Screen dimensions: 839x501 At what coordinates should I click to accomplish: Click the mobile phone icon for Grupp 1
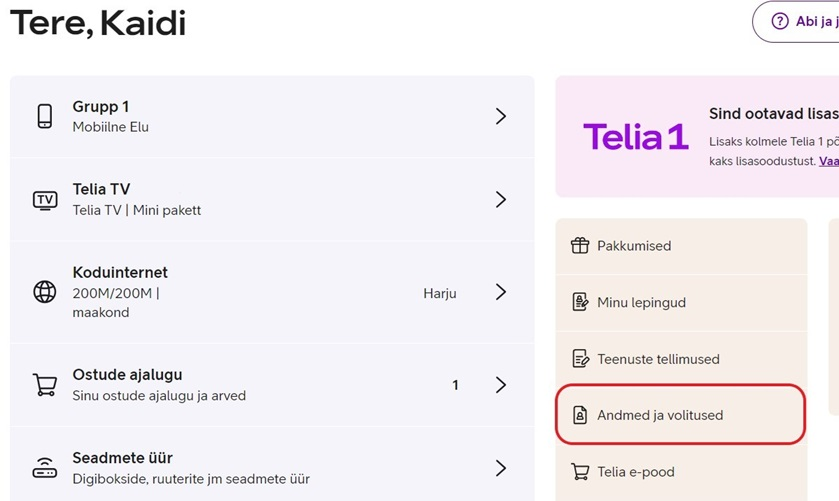(x=45, y=116)
